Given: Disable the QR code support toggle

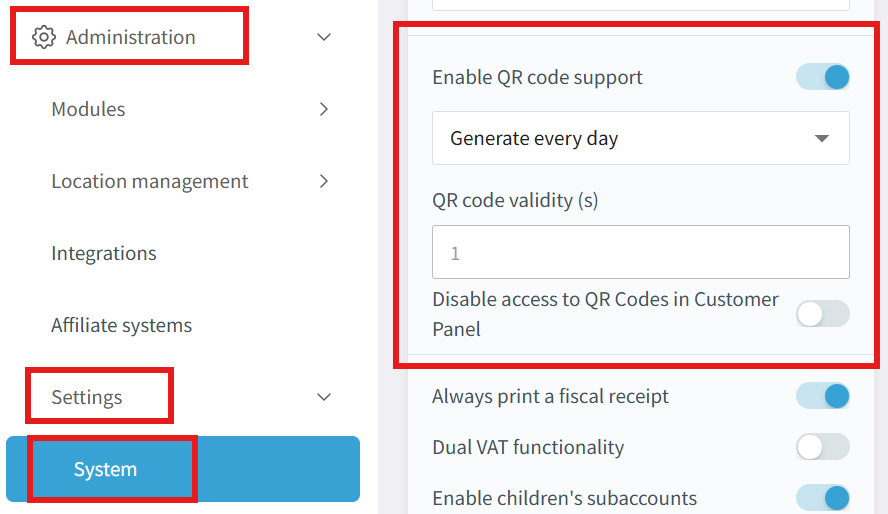Looking at the screenshot, I should (x=823, y=77).
